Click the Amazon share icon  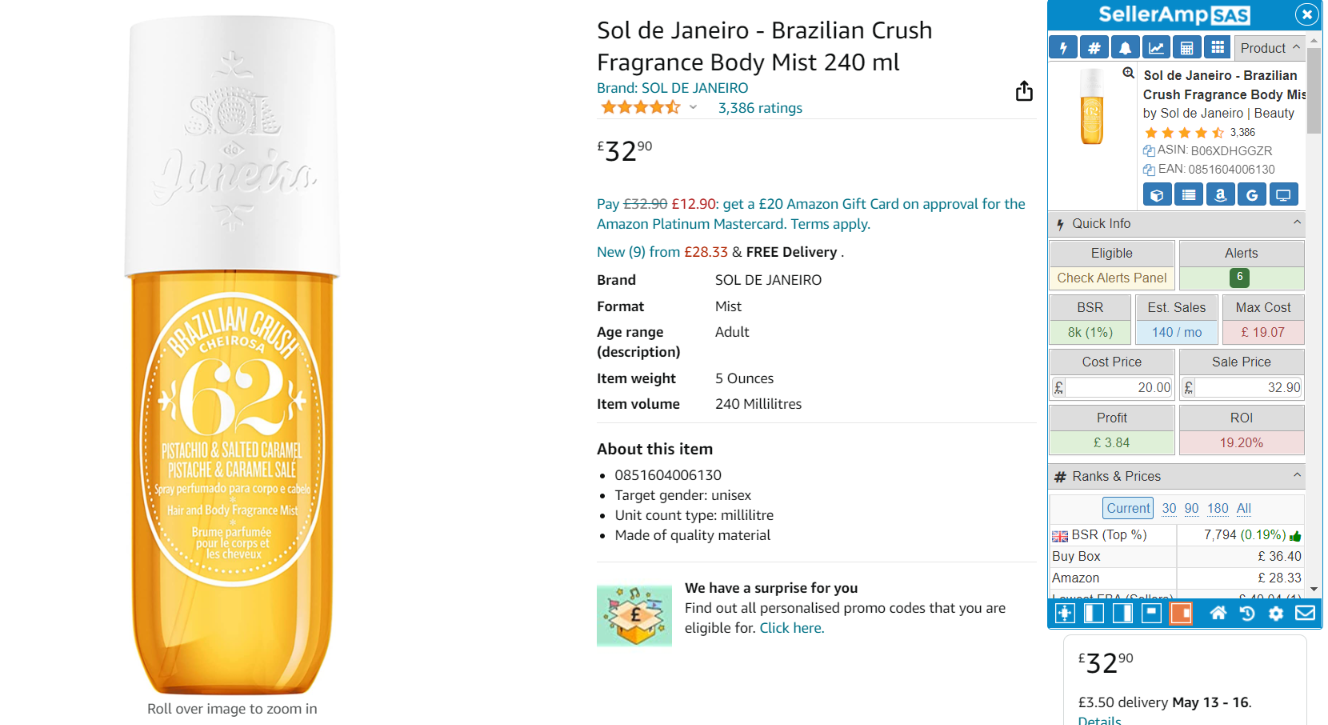pos(1024,92)
